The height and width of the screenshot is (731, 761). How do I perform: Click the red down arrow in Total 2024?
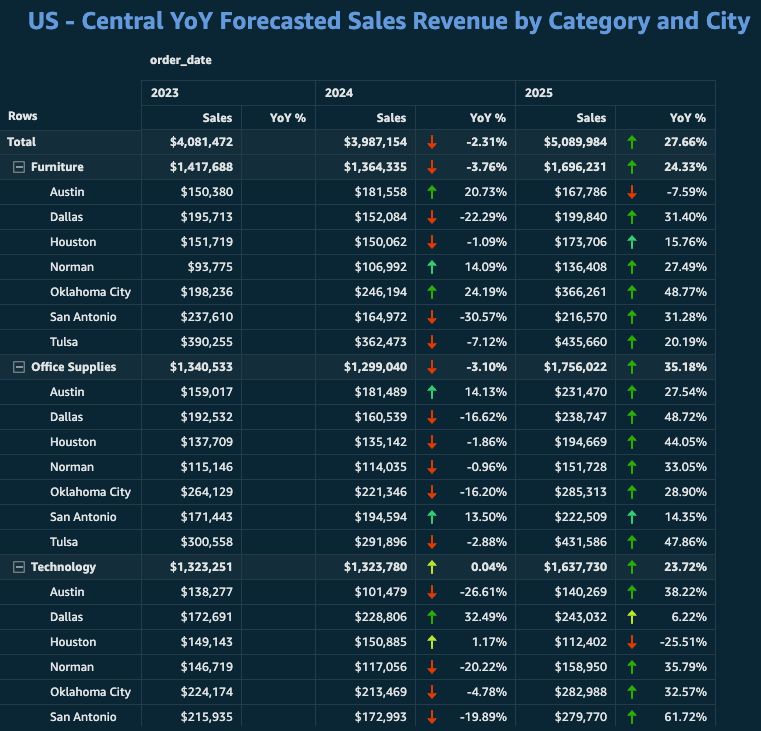click(432, 142)
